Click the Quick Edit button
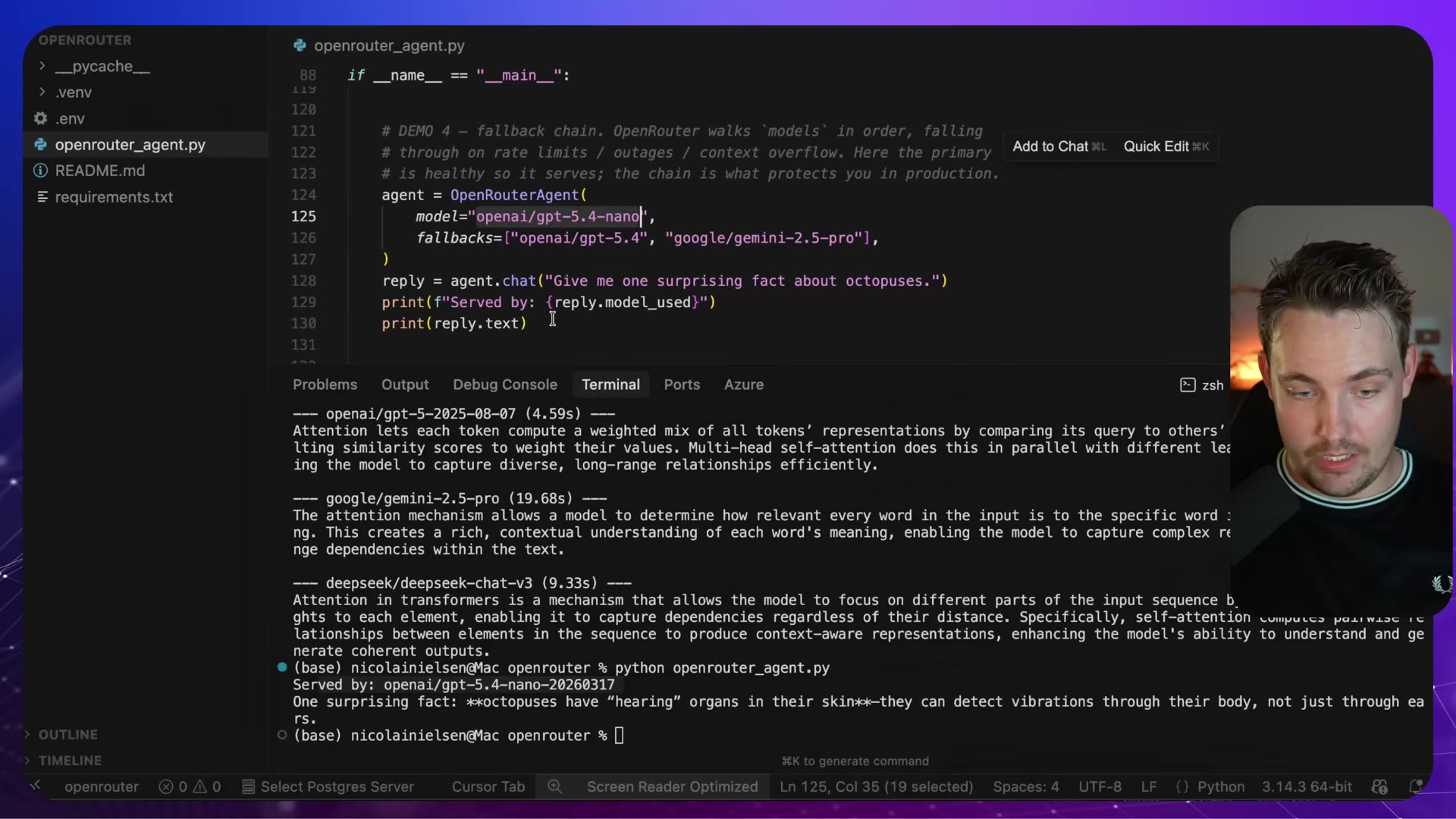This screenshot has width=1456, height=819. coord(1166,146)
